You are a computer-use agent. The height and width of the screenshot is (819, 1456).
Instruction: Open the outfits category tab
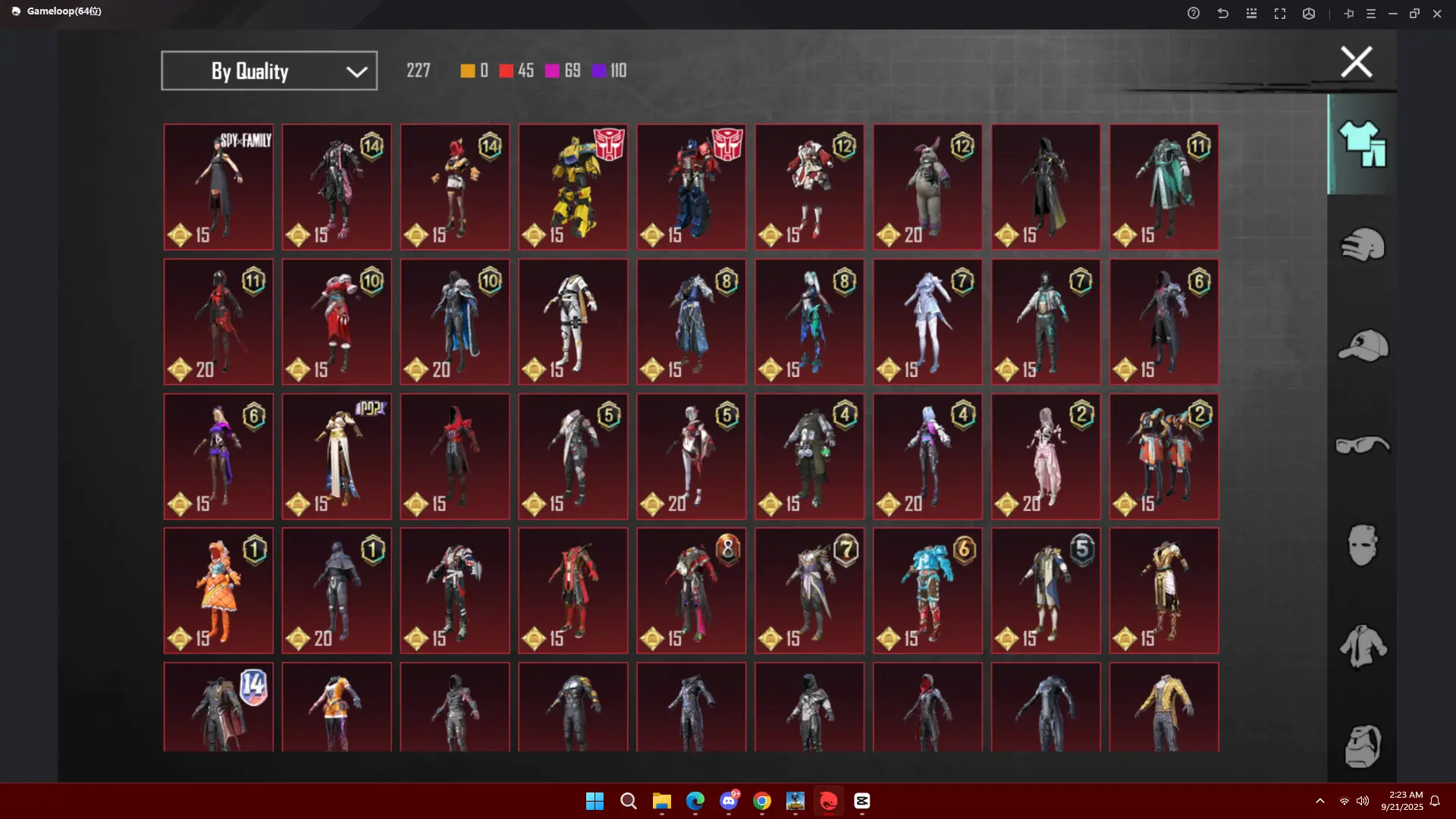(x=1362, y=144)
